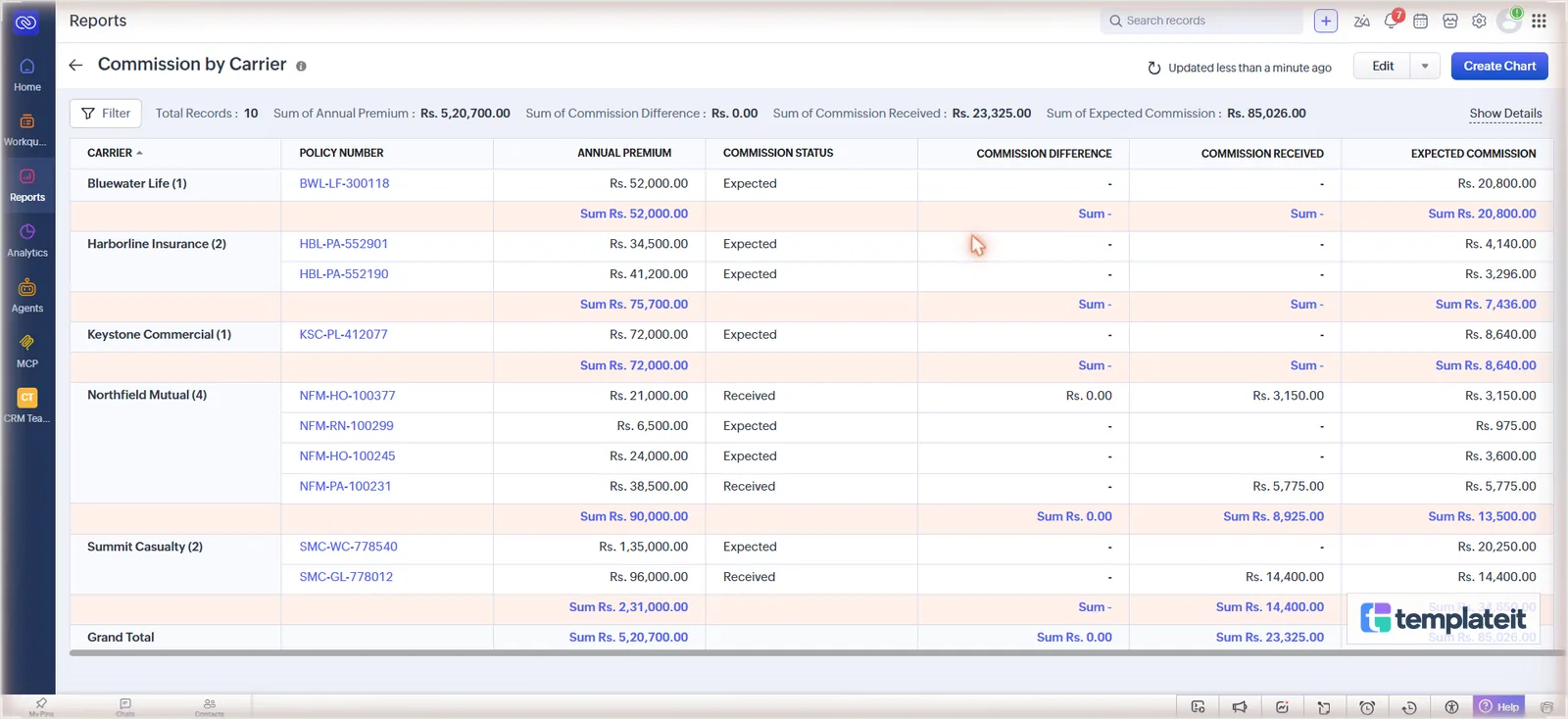Open the marketplace store icon
This screenshot has height=719, width=1568.
click(x=1450, y=21)
